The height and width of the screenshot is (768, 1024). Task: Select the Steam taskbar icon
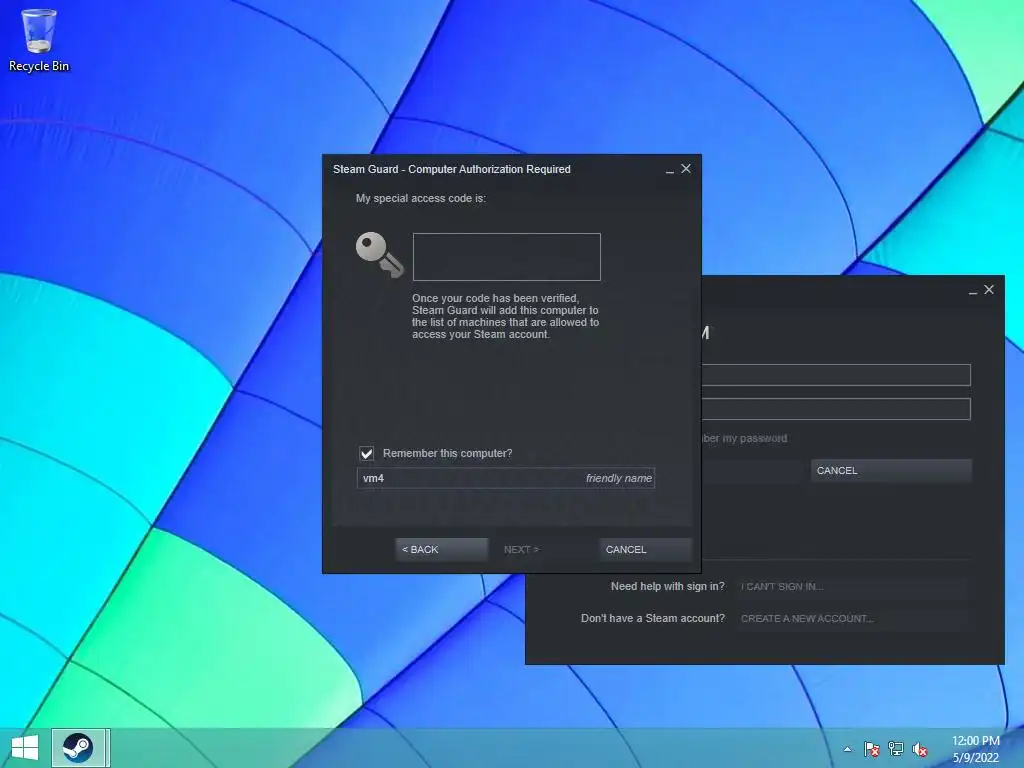[x=78, y=748]
